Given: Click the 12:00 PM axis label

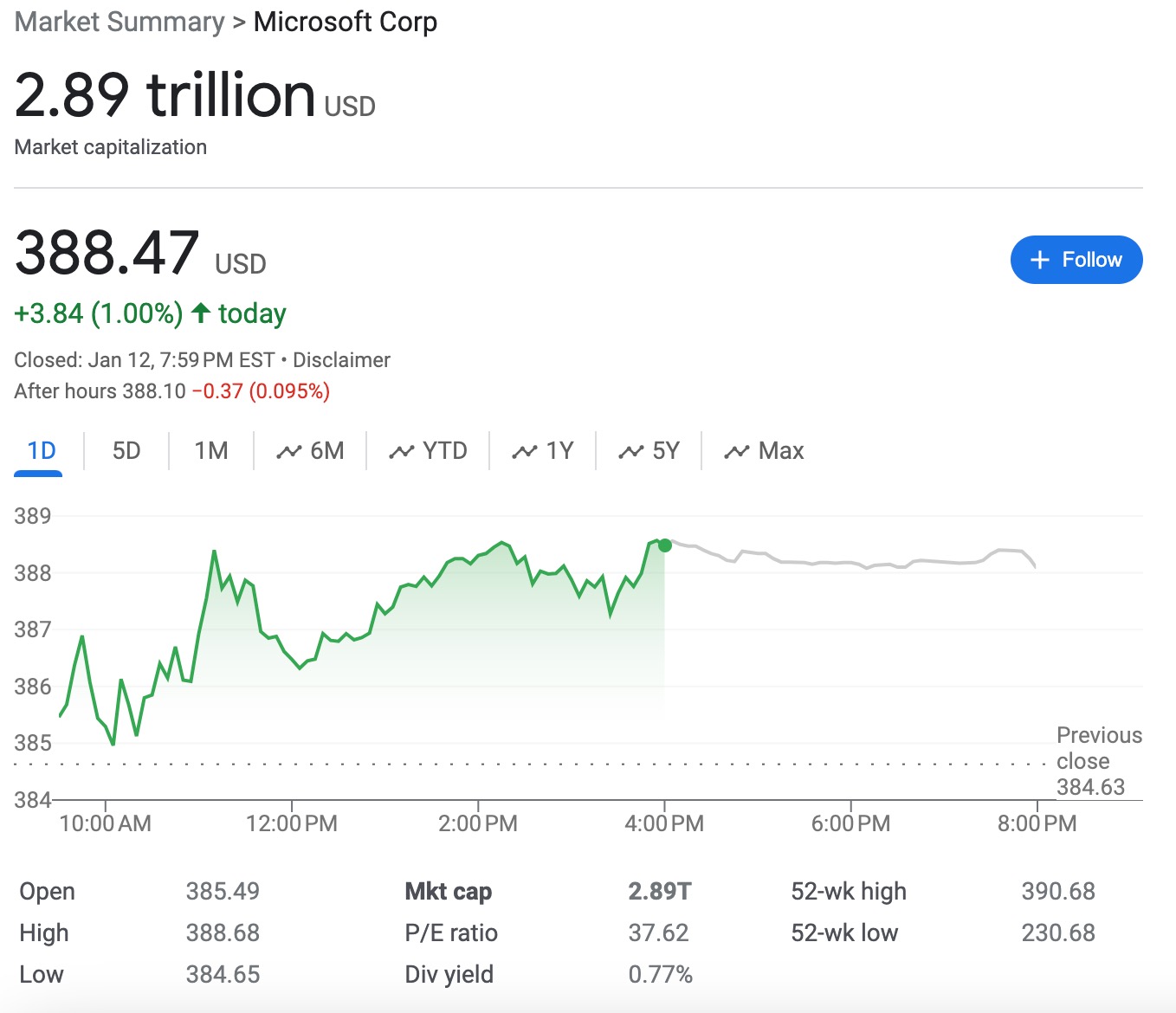Looking at the screenshot, I should [292, 823].
